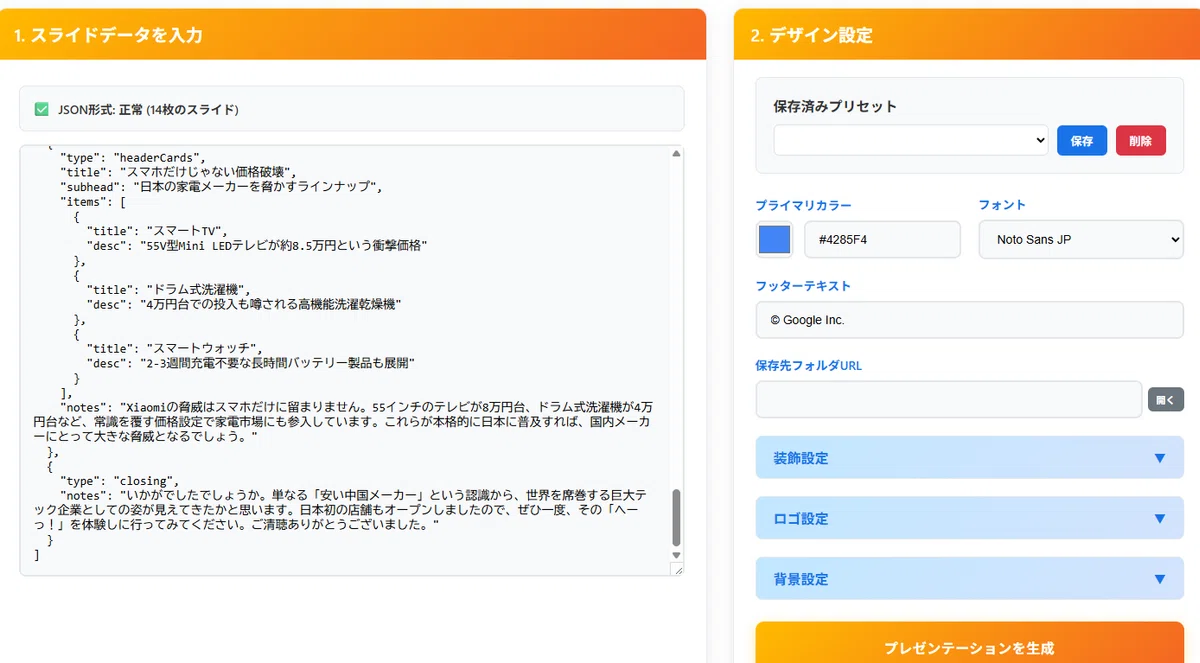The image size is (1200, 663).
Task: Expand the 背景設定 section
Action: pyautogui.click(x=970, y=579)
